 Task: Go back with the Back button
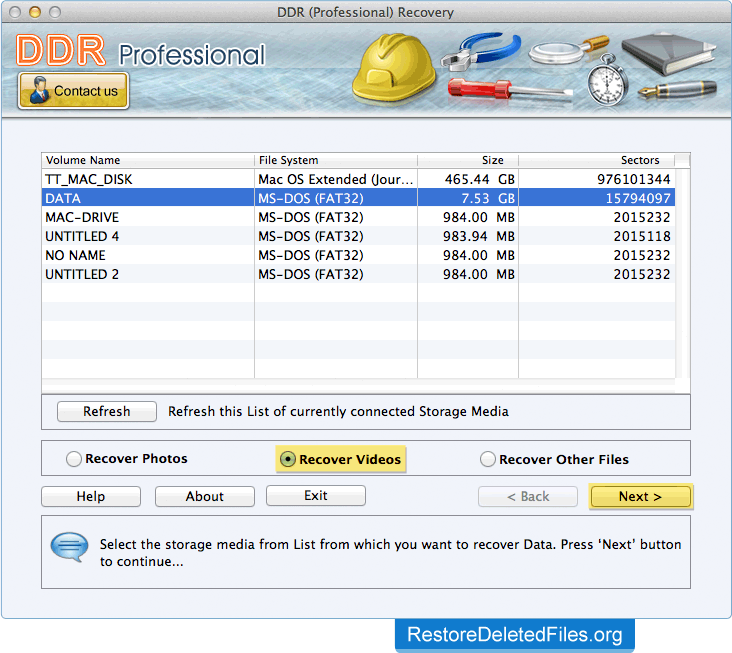528,496
